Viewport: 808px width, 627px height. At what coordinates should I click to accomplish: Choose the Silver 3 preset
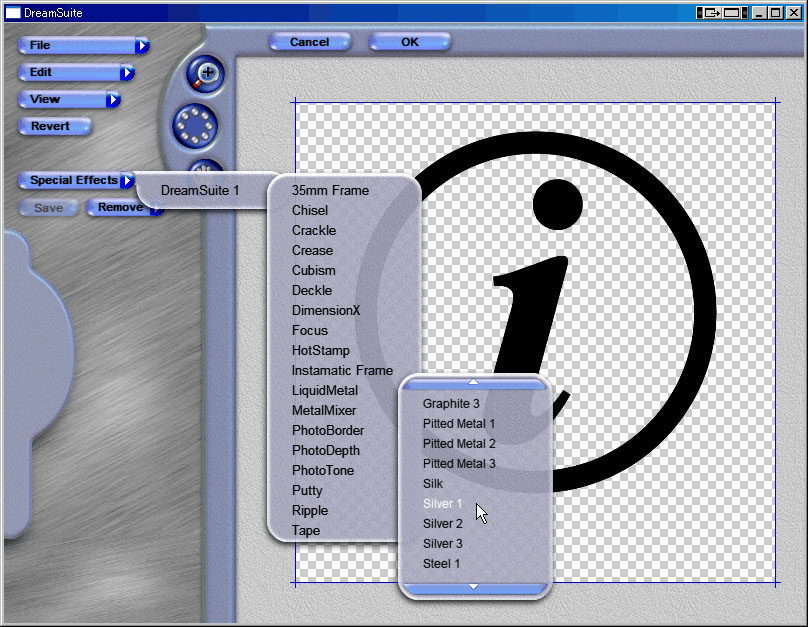(443, 544)
